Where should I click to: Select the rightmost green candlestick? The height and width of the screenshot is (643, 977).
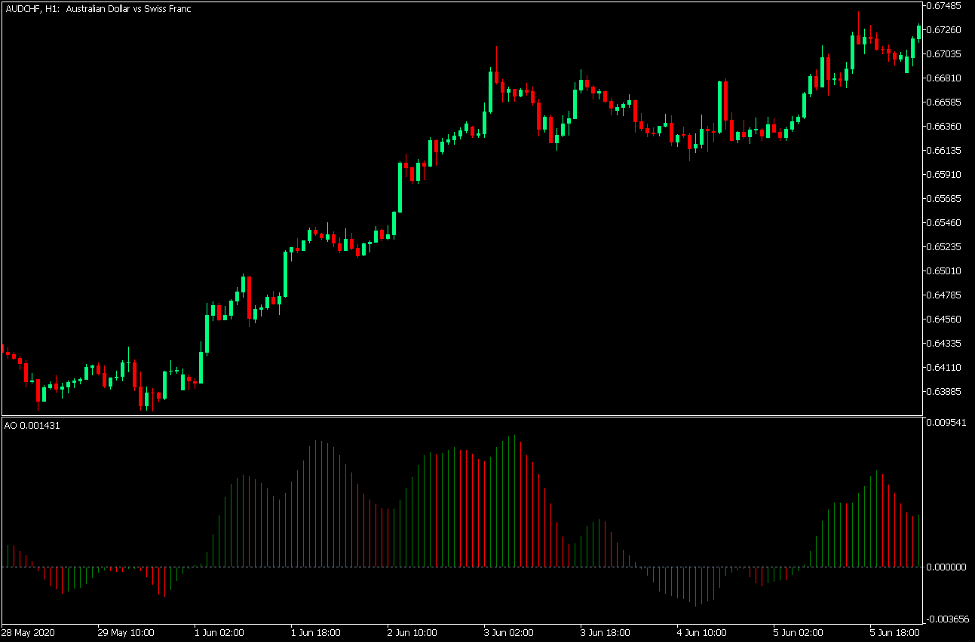[x=921, y=35]
